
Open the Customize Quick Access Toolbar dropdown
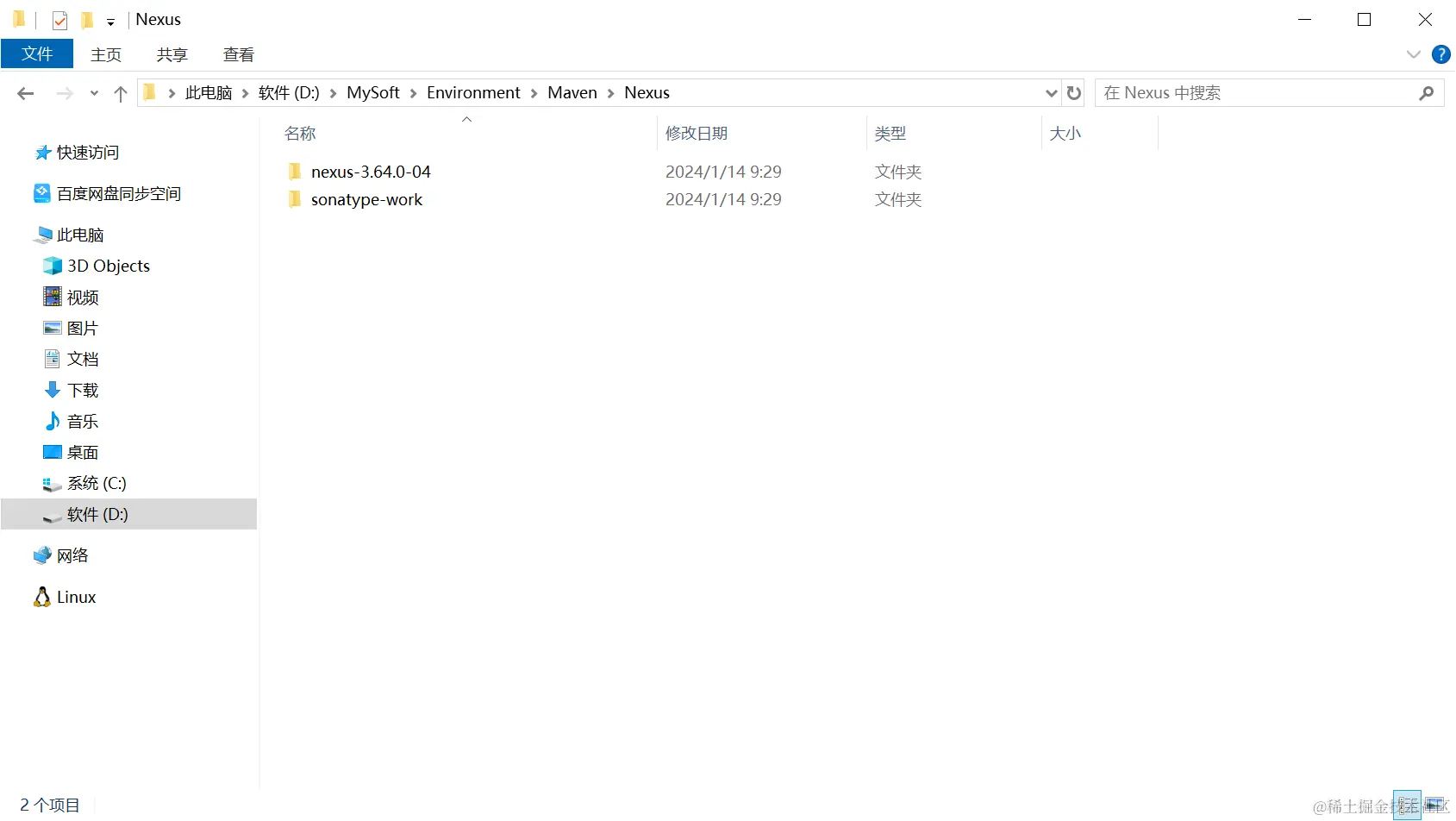[x=110, y=22]
